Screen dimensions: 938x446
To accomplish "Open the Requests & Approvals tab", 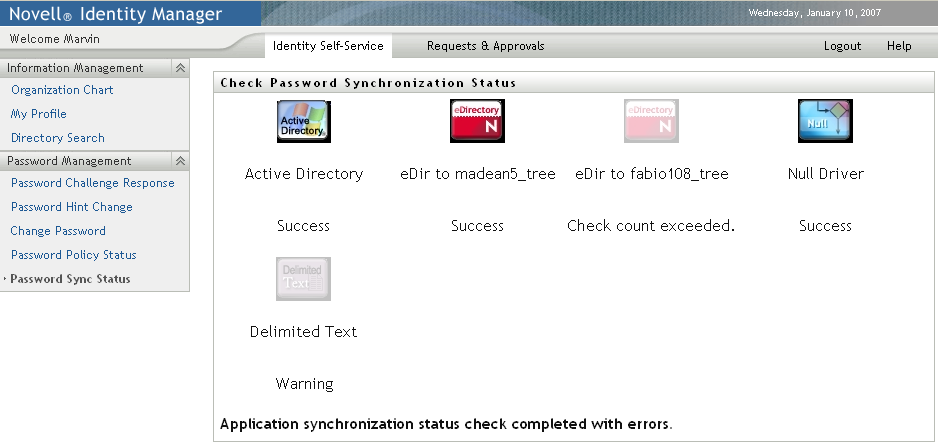I will [486, 46].
